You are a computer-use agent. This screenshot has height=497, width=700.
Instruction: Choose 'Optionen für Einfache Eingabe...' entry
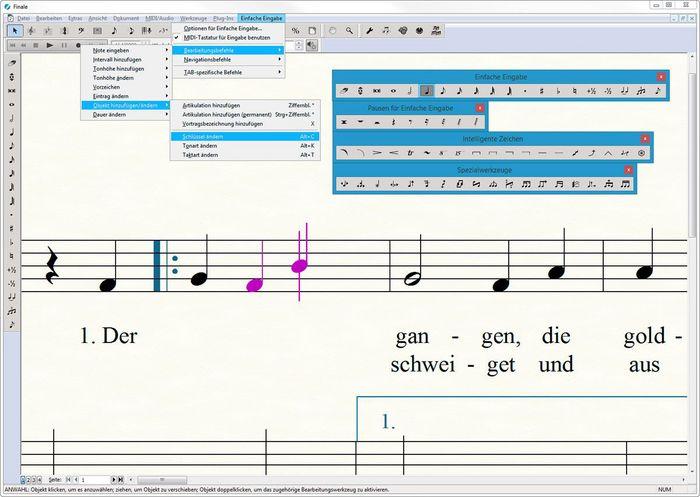[228, 28]
